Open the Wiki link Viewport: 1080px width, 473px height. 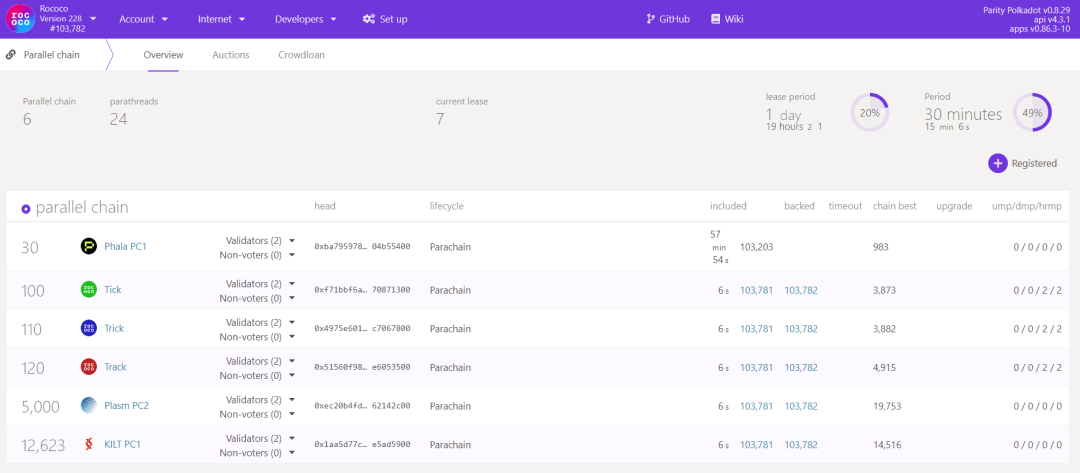(x=727, y=19)
